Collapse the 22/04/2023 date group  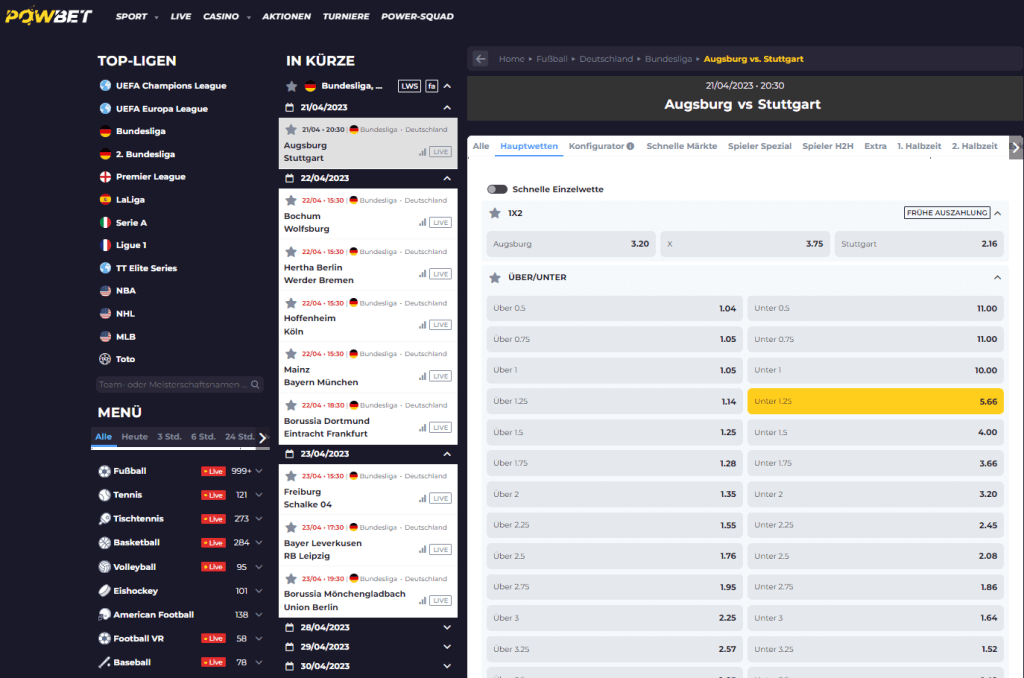447,178
